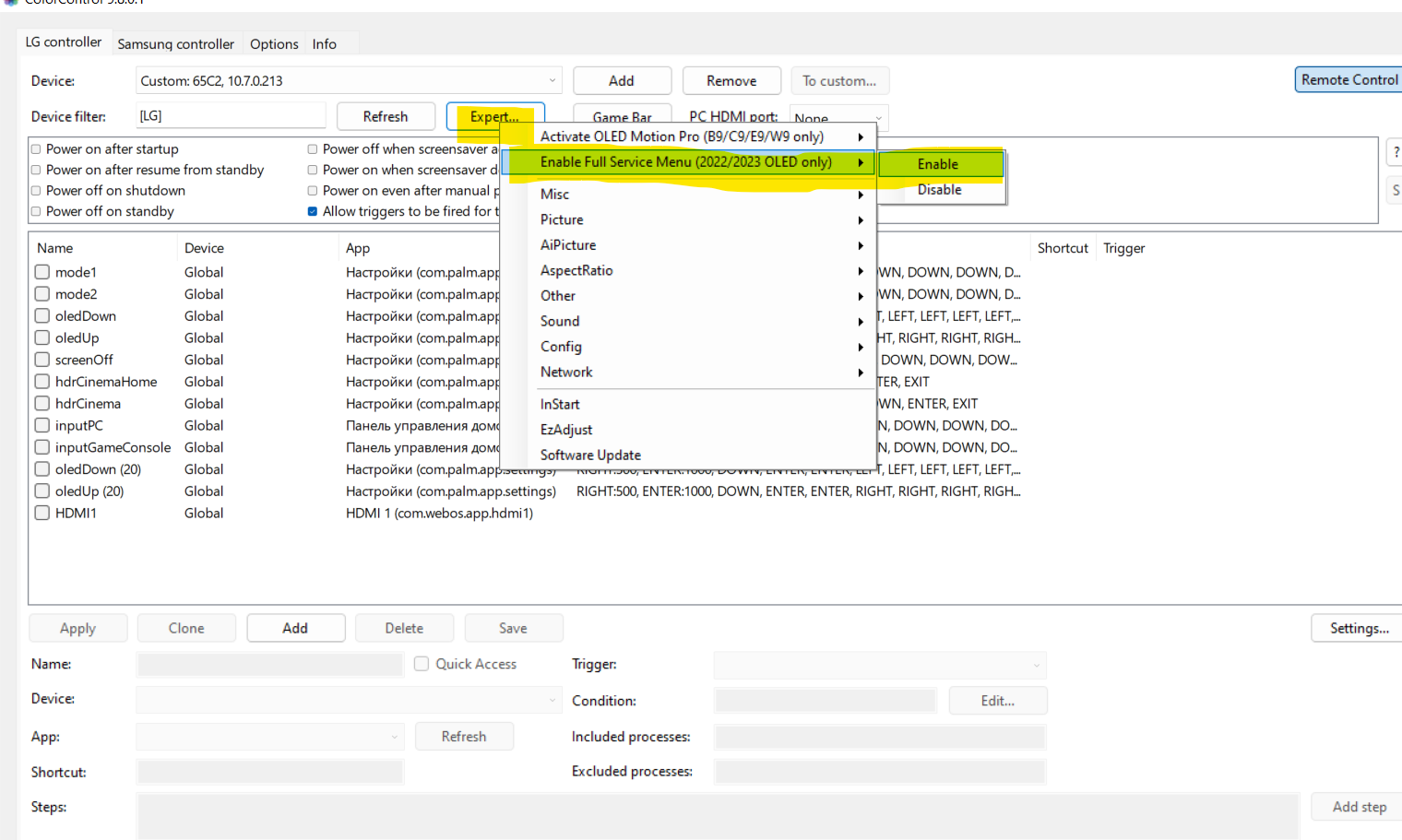Open the Device dropdown list

(552, 81)
